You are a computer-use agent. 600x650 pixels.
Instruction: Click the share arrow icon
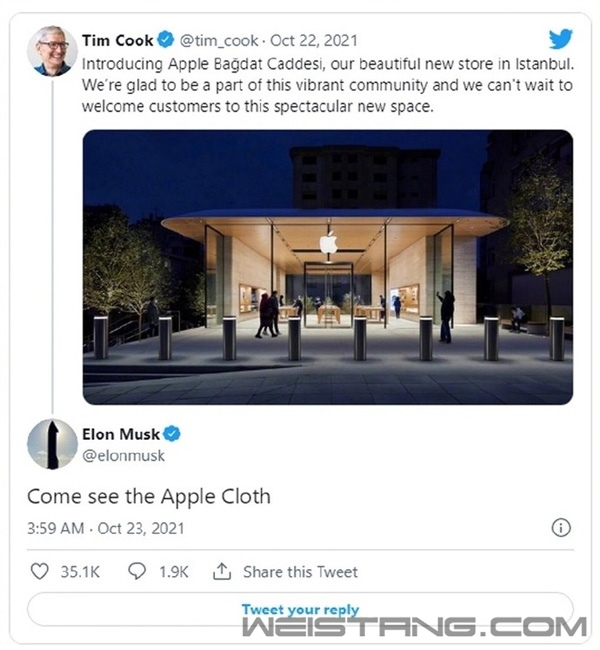222,572
